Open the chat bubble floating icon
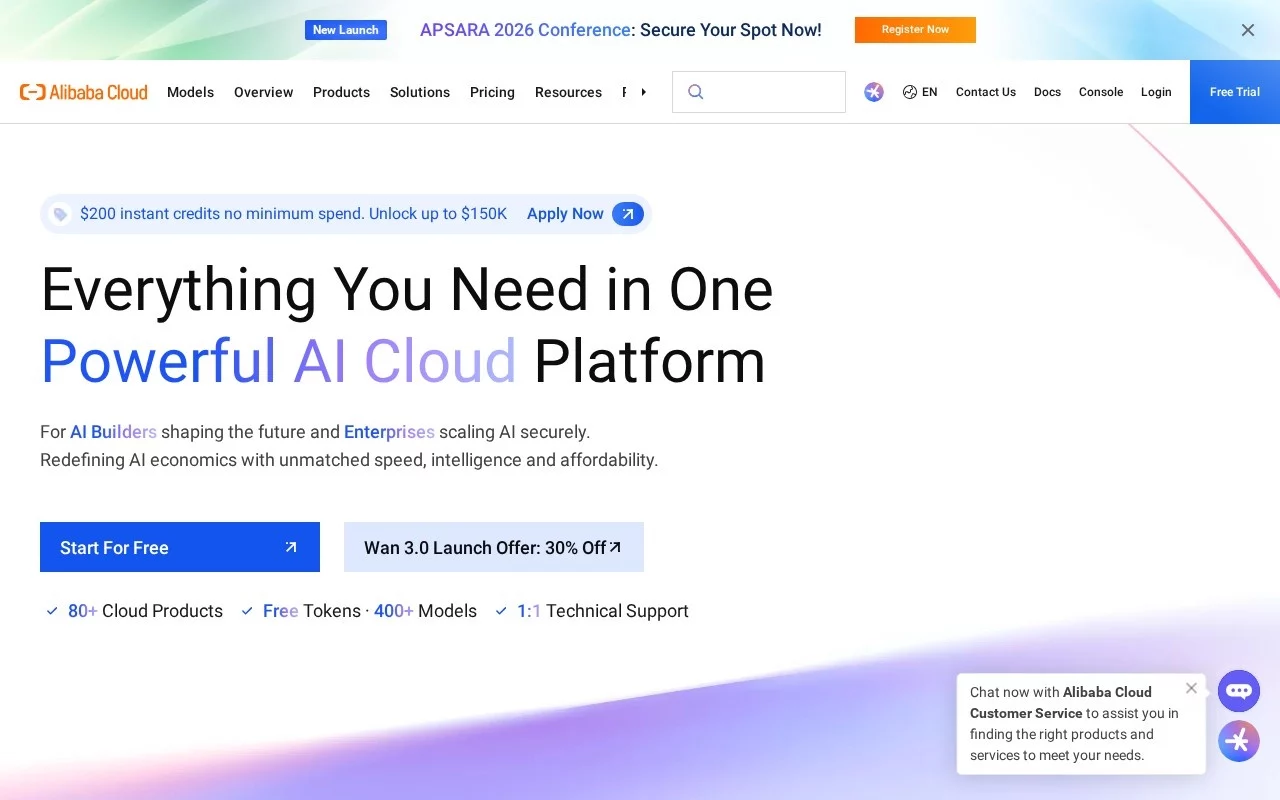The image size is (1280, 800). [1239, 691]
